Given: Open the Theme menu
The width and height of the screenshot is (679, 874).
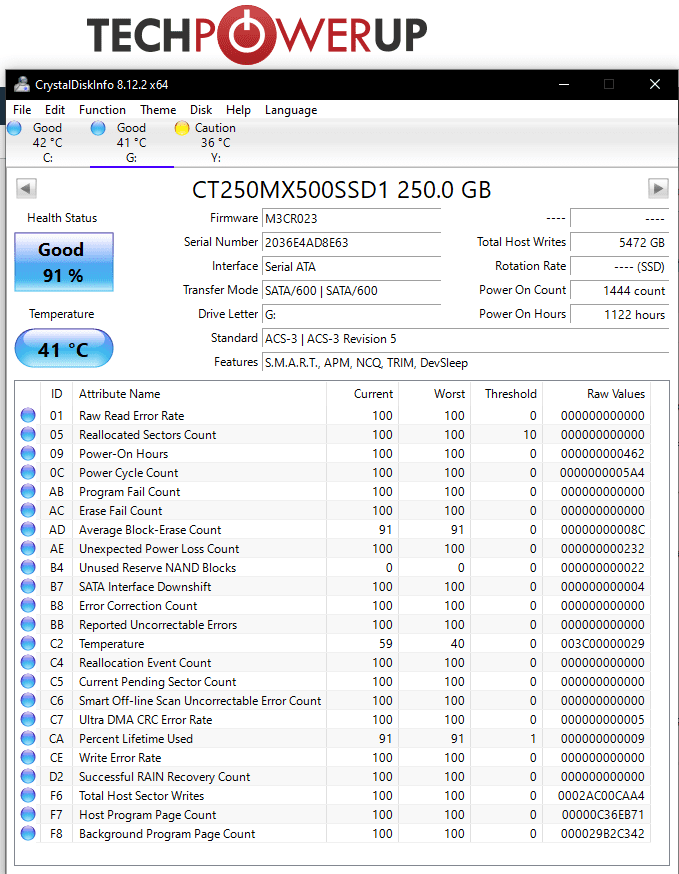Looking at the screenshot, I should click(158, 110).
